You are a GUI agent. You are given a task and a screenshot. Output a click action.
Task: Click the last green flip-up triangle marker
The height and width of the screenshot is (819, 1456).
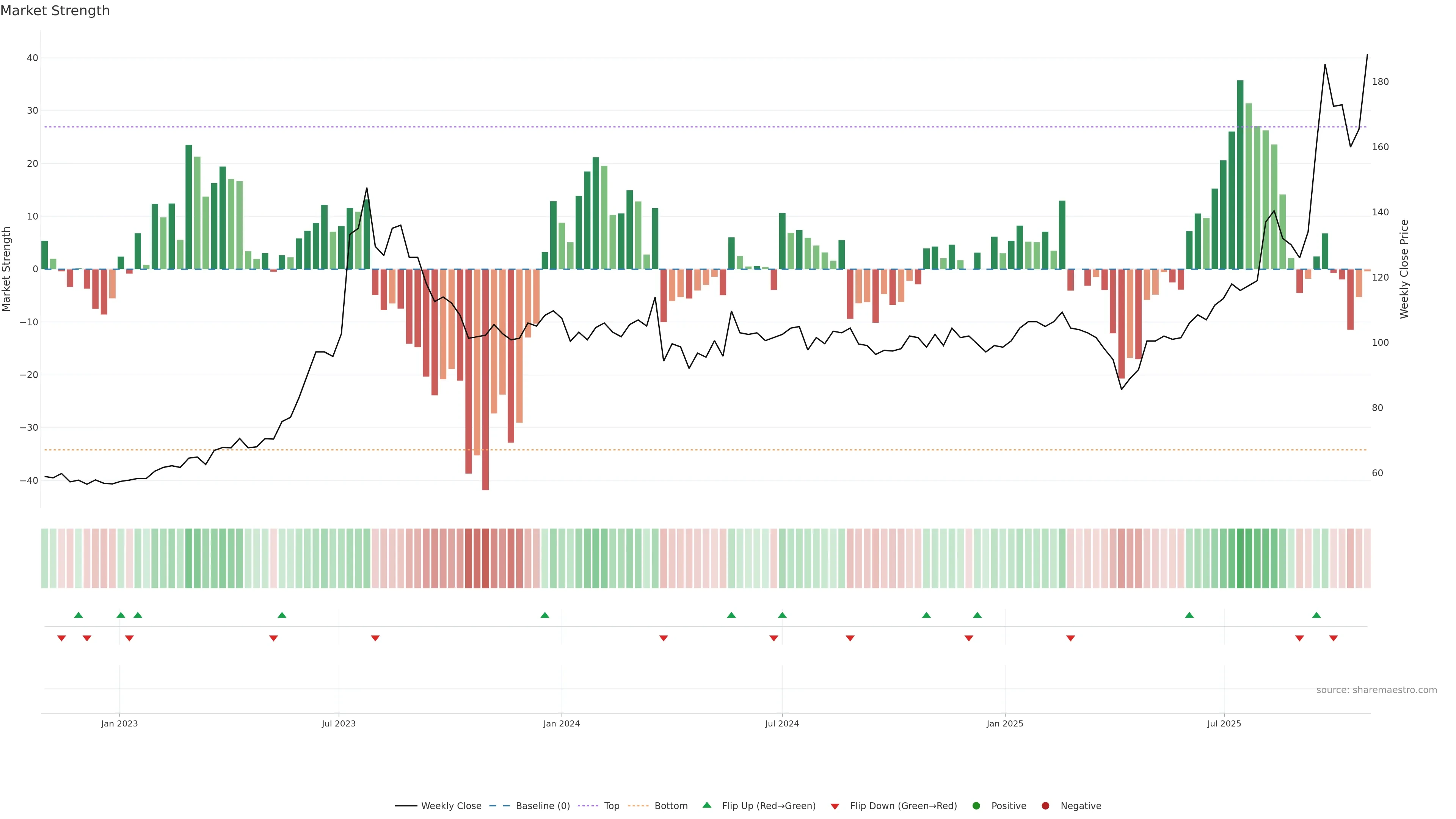pos(1316,615)
